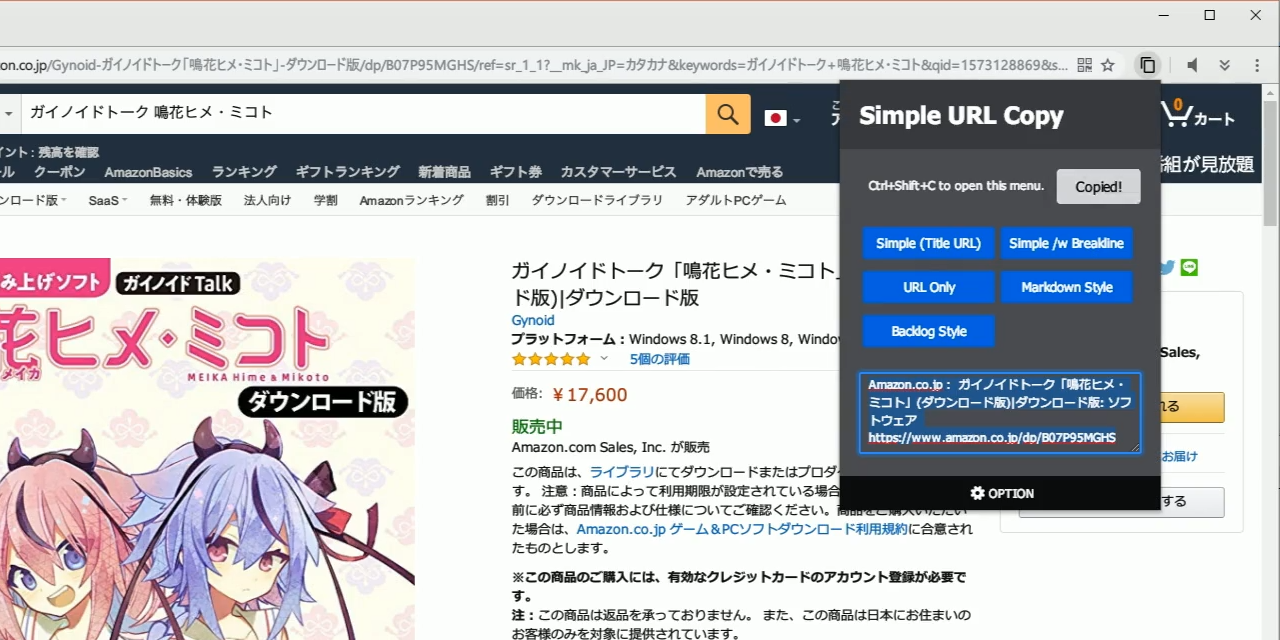The height and width of the screenshot is (640, 1280).
Task: Share the product via the green LINE icon
Action: 1189,267
